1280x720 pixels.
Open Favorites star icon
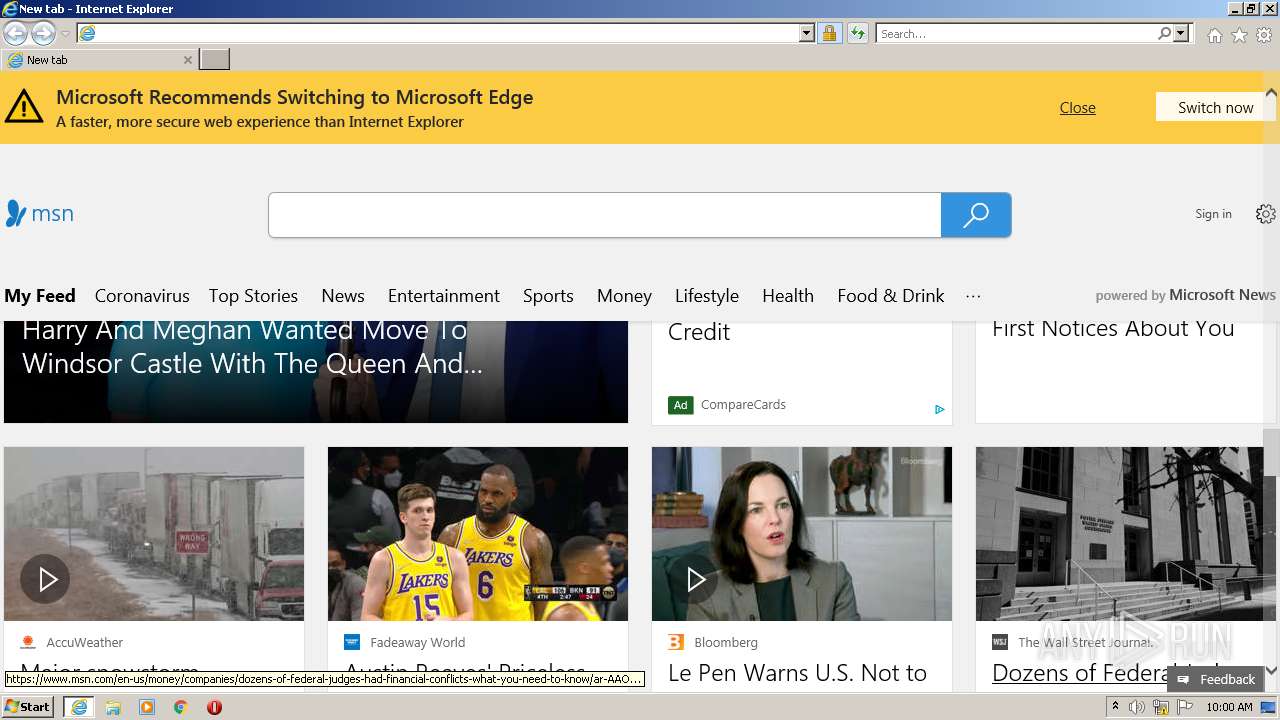(x=1239, y=35)
